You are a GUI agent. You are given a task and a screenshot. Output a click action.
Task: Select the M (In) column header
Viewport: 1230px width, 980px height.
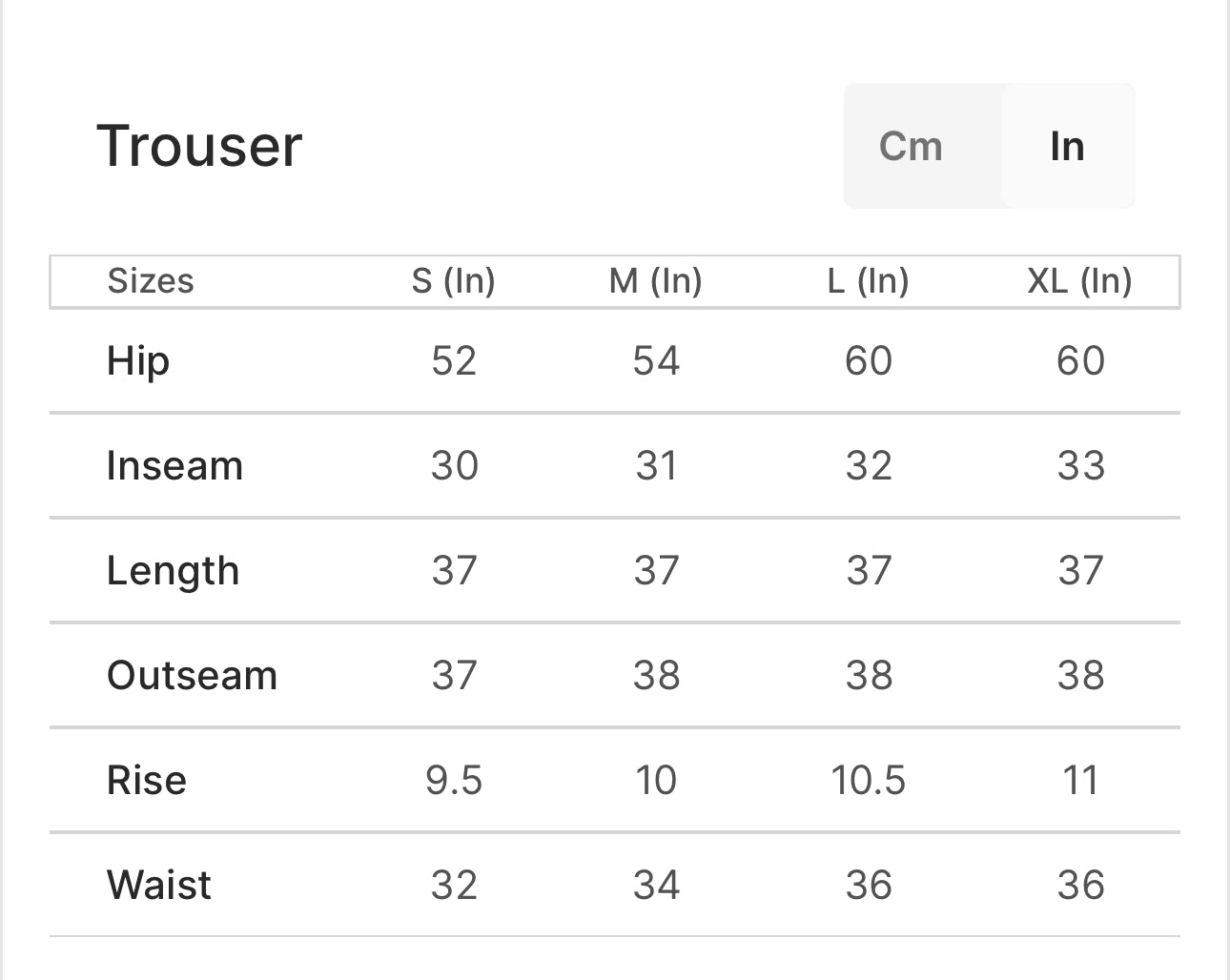pyautogui.click(x=656, y=281)
